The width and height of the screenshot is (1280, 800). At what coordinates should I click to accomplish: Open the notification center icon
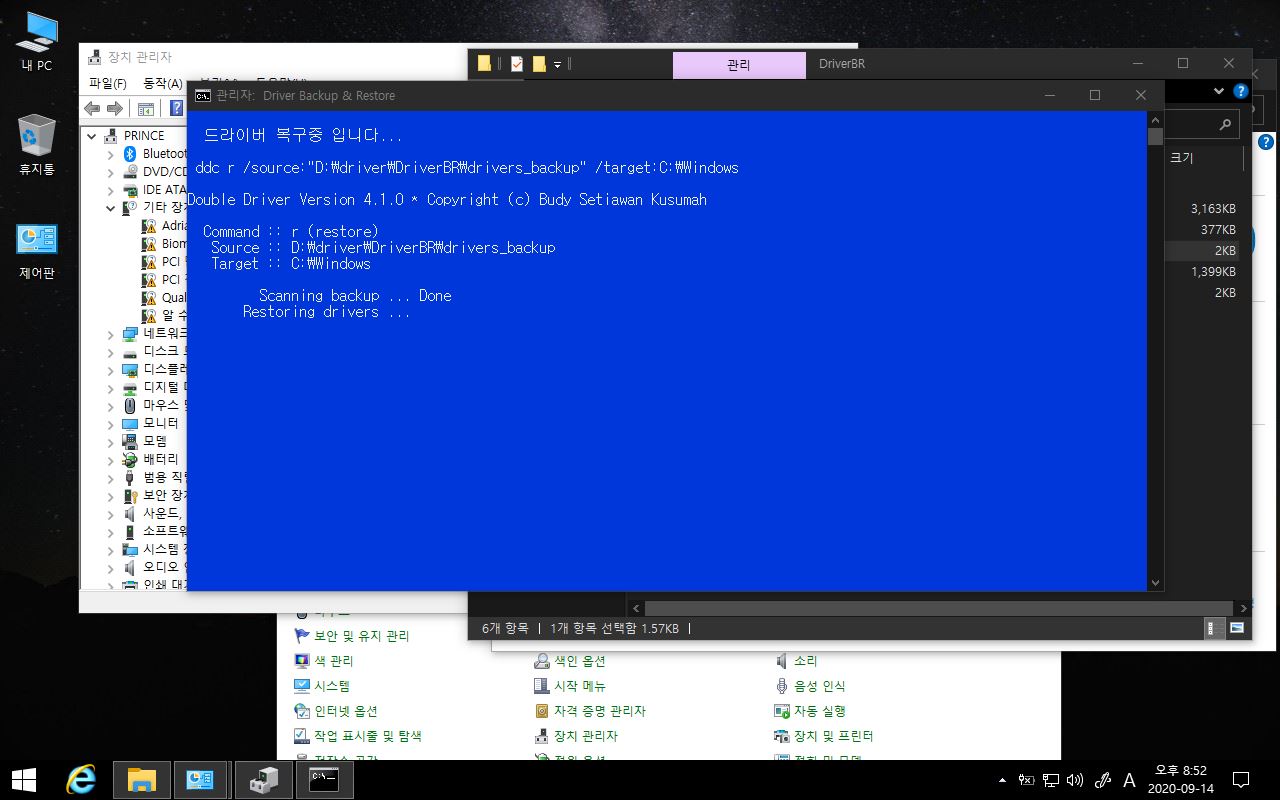(x=1241, y=779)
